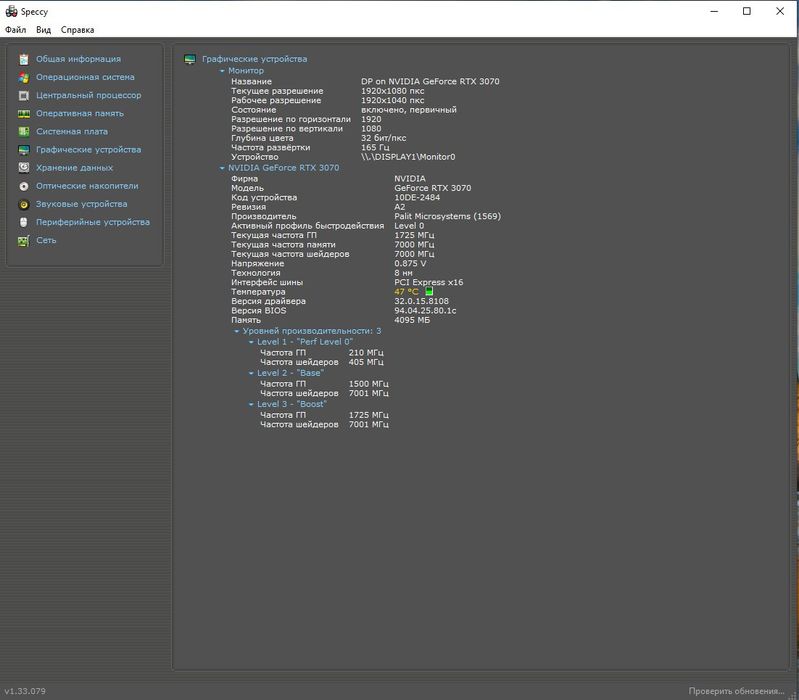Minimize the Speccy window

click(714, 11)
